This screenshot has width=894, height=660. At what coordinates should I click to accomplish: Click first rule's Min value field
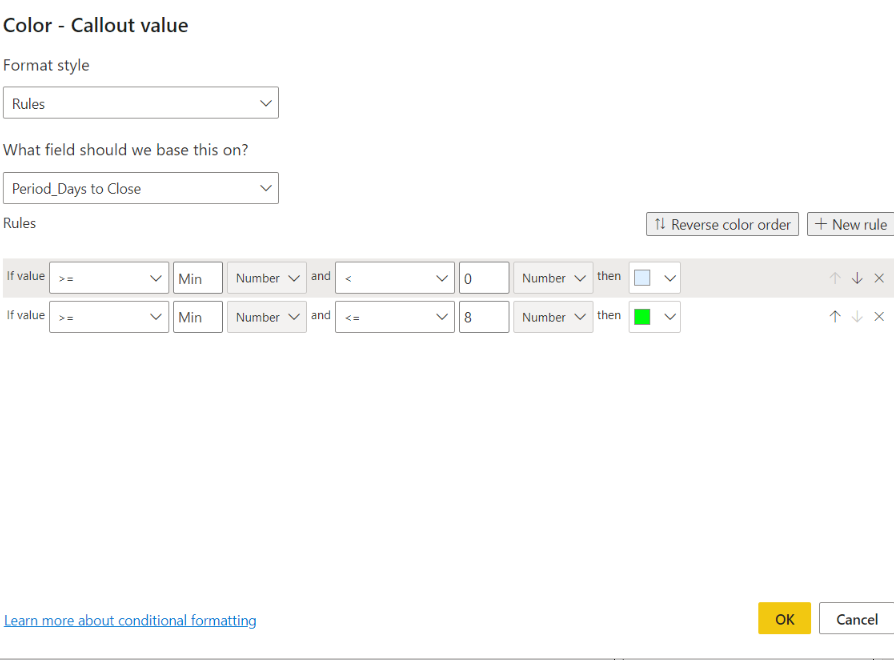pos(198,278)
